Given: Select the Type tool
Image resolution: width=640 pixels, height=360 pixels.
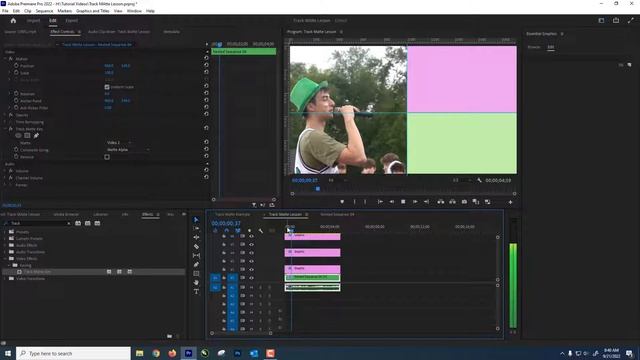Looking at the screenshot, I should [196, 291].
